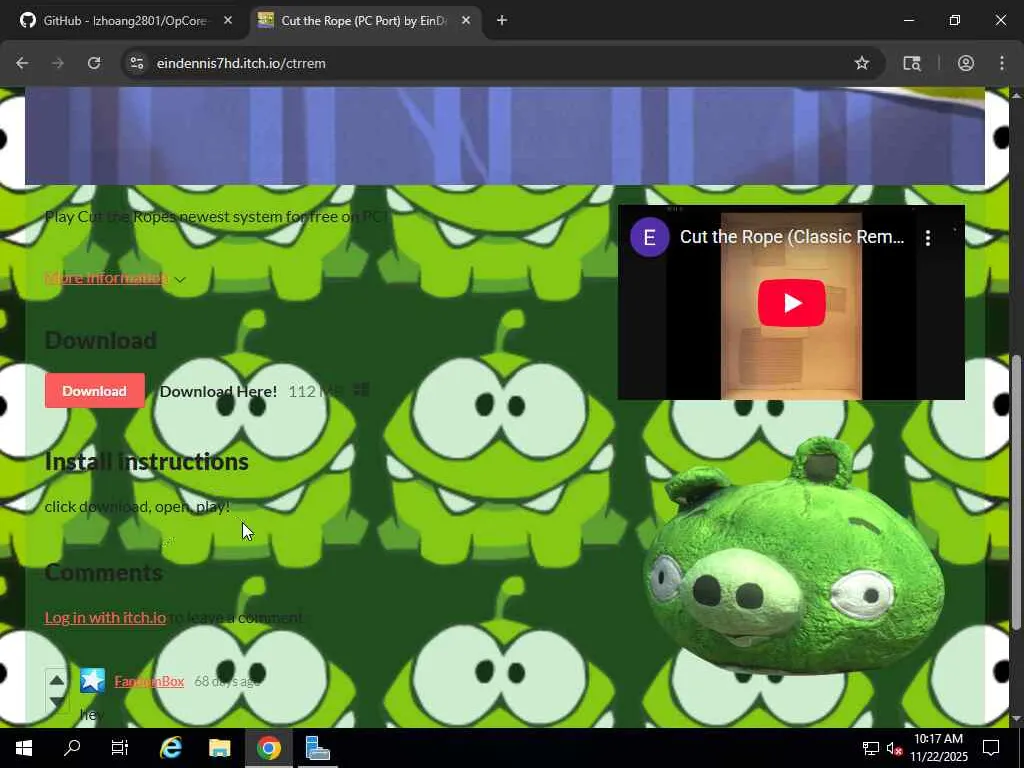Open the search tabs/side panel icon
Screen dimensions: 1024x768
click(x=912, y=63)
